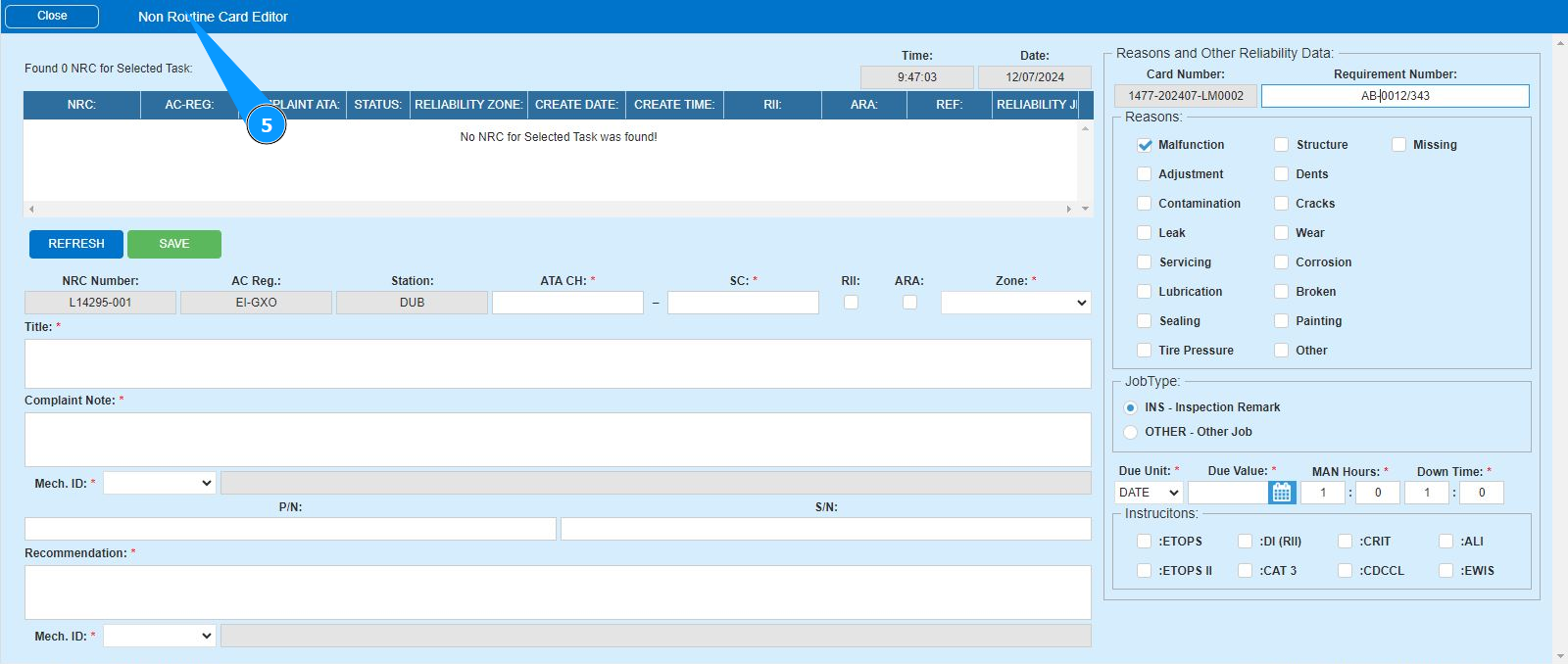This screenshot has height=664, width=1568.
Task: Click the STATUS column header
Action: pyautogui.click(x=377, y=105)
